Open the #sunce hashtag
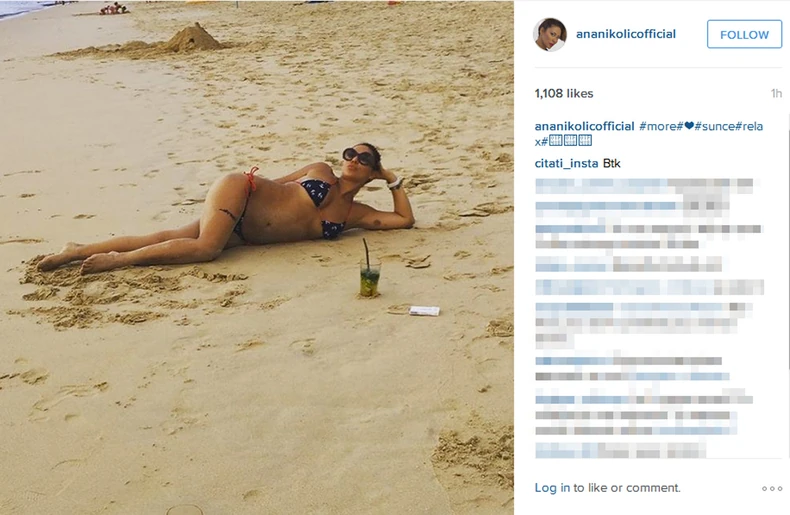 pyautogui.click(x=714, y=126)
